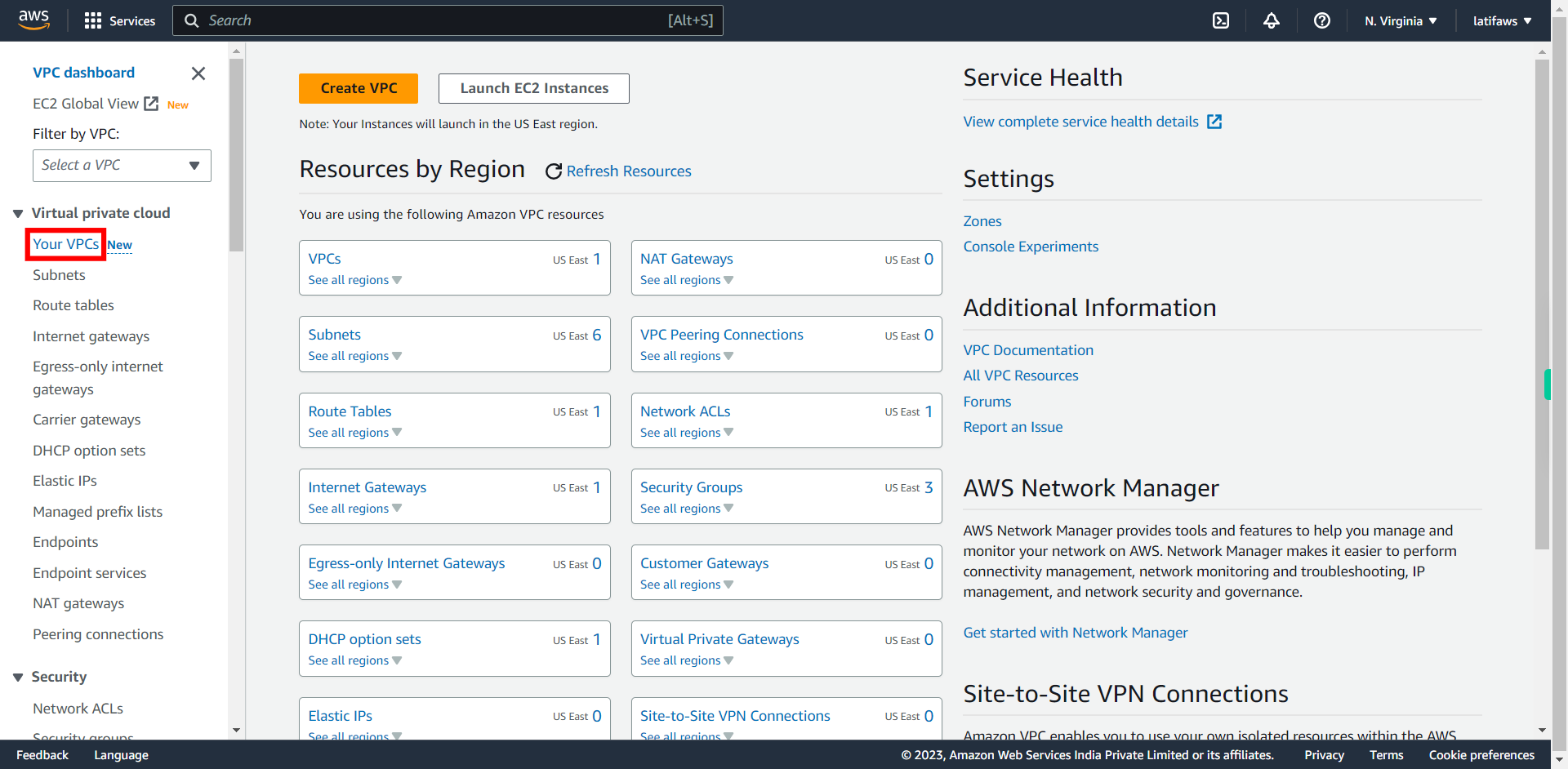Open Peering connections in the sidebar
This screenshot has height=769, width=1568.
tap(98, 634)
